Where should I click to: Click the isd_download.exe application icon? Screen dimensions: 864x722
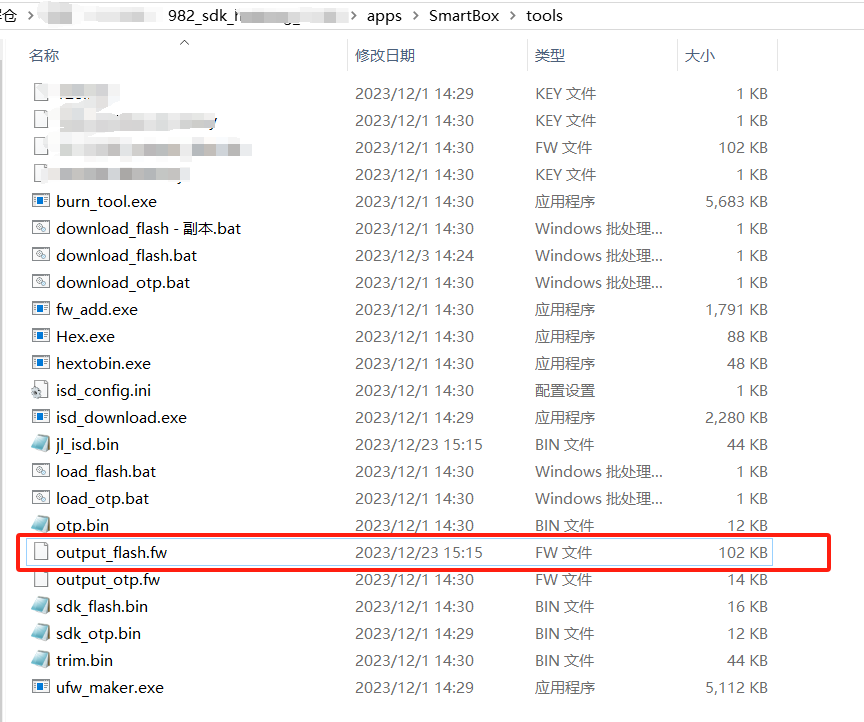click(41, 417)
